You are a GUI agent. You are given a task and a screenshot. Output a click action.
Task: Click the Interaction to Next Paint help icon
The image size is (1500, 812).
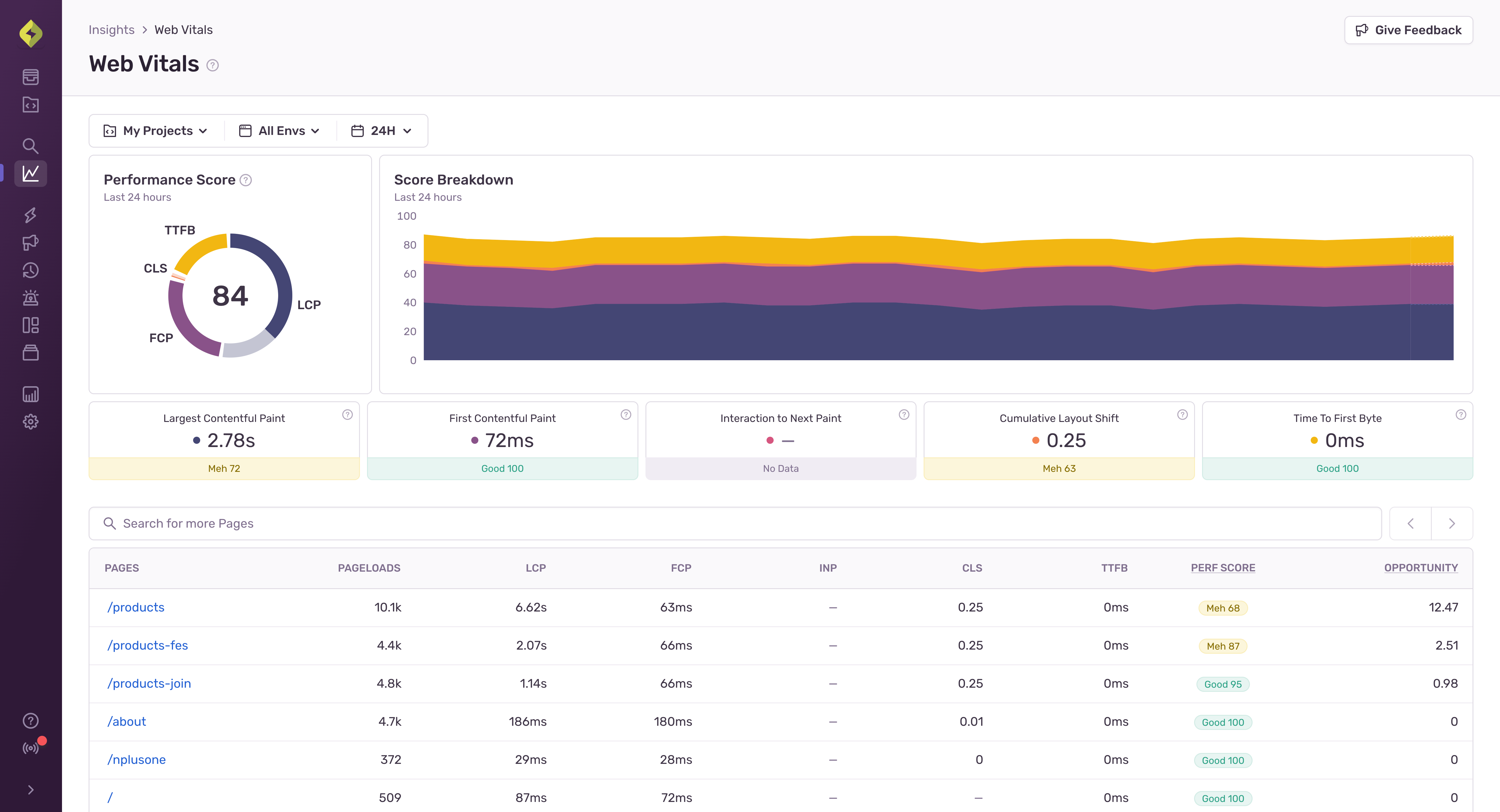coord(904,415)
